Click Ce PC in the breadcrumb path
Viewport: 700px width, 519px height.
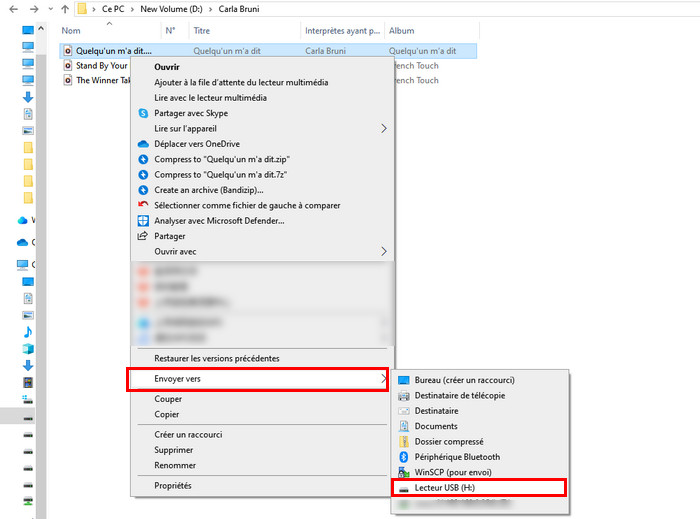click(113, 9)
